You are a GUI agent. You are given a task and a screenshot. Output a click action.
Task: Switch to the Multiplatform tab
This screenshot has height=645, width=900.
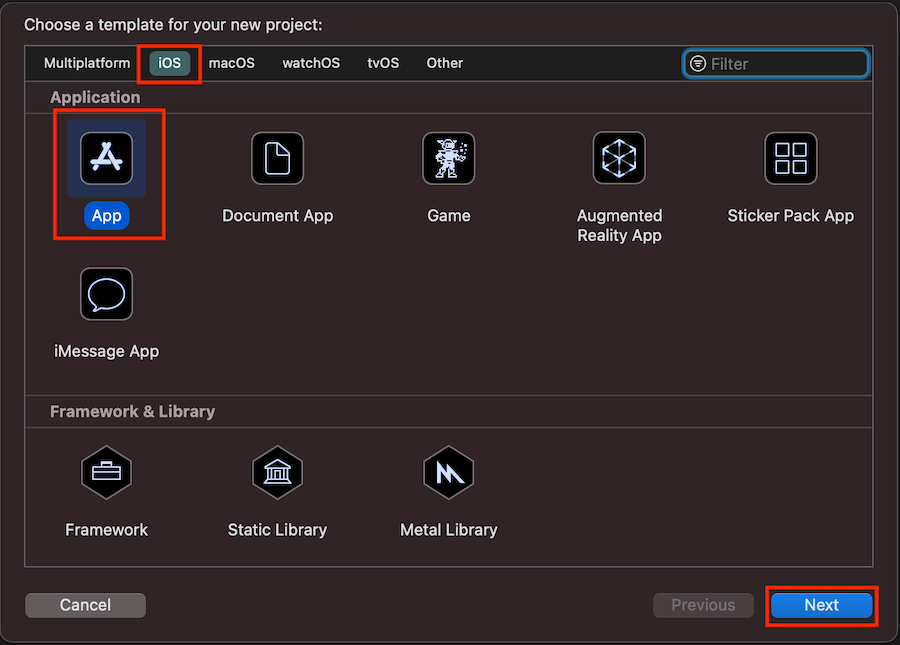tap(87, 63)
